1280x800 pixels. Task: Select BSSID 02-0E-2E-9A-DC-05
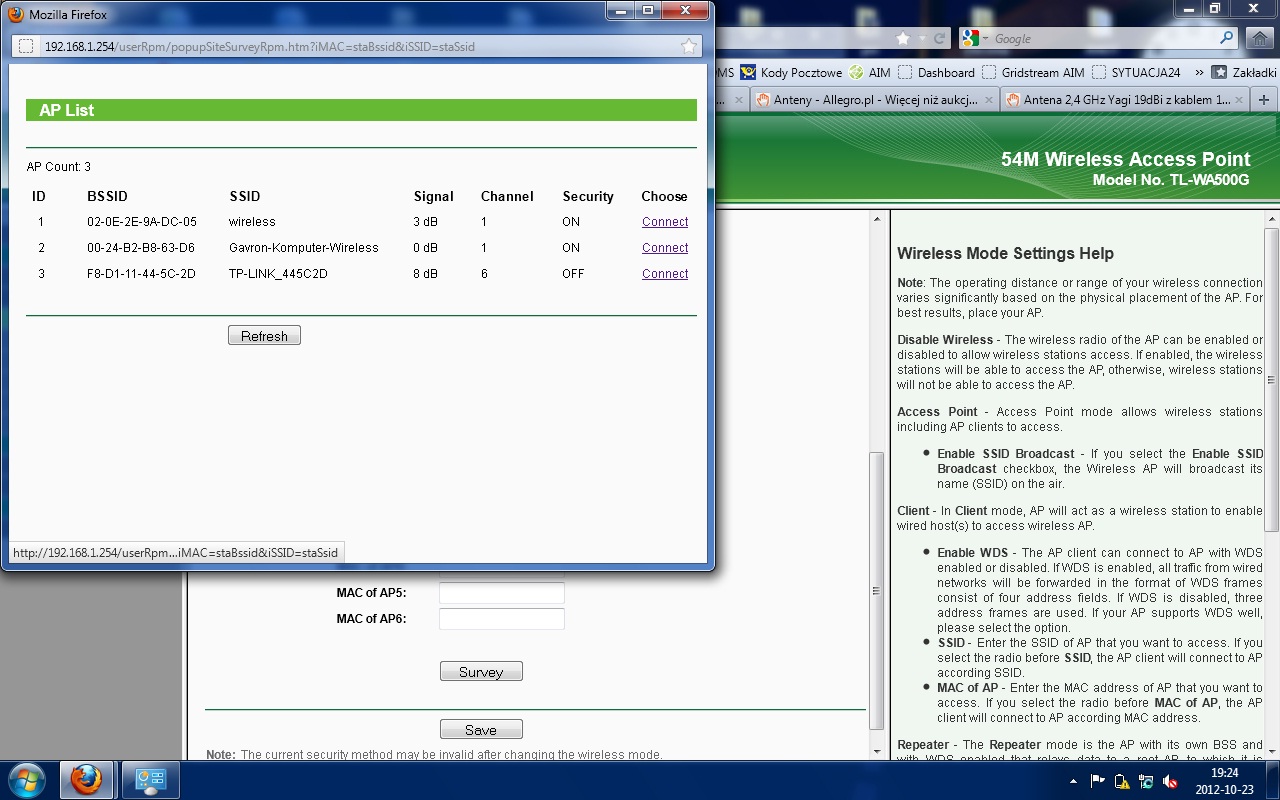point(142,222)
